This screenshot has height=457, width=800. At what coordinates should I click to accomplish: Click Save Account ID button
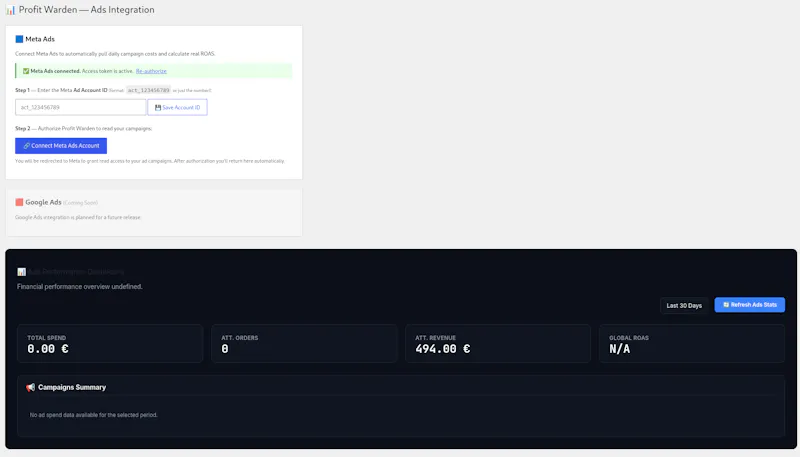pyautogui.click(x=178, y=107)
